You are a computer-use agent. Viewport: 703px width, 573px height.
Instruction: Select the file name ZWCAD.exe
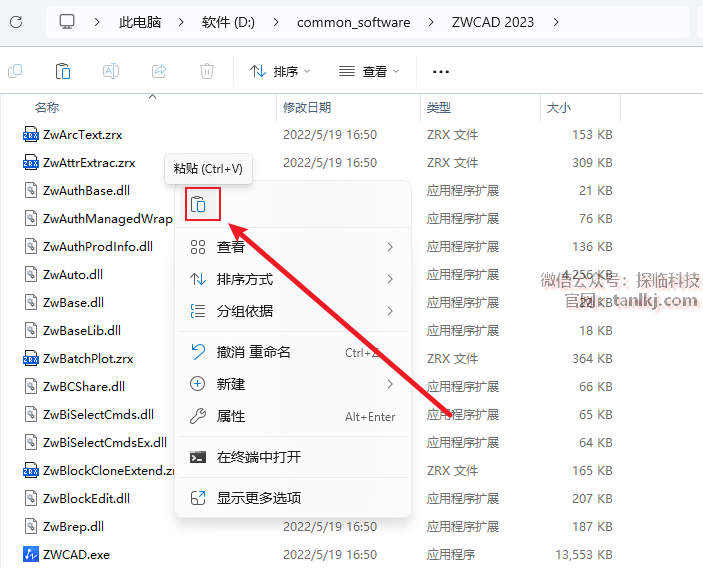pyautogui.click(x=76, y=555)
